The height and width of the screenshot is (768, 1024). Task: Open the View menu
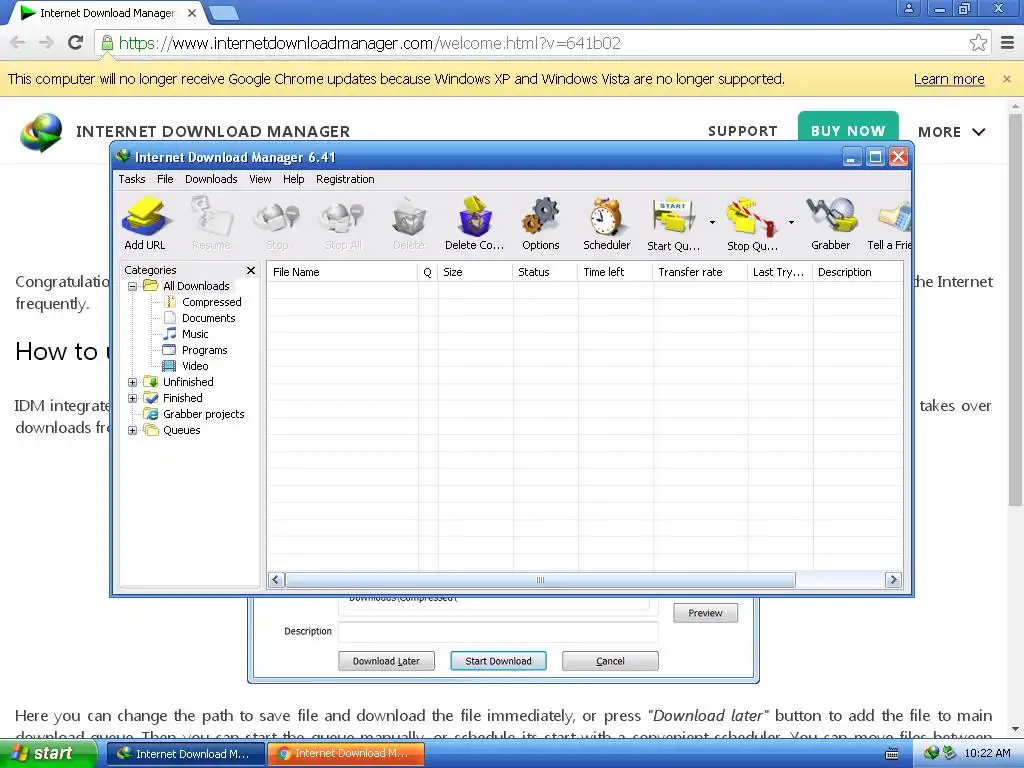[260, 179]
